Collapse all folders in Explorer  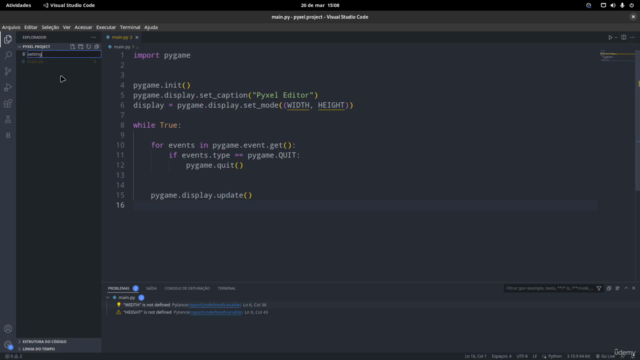97,47
